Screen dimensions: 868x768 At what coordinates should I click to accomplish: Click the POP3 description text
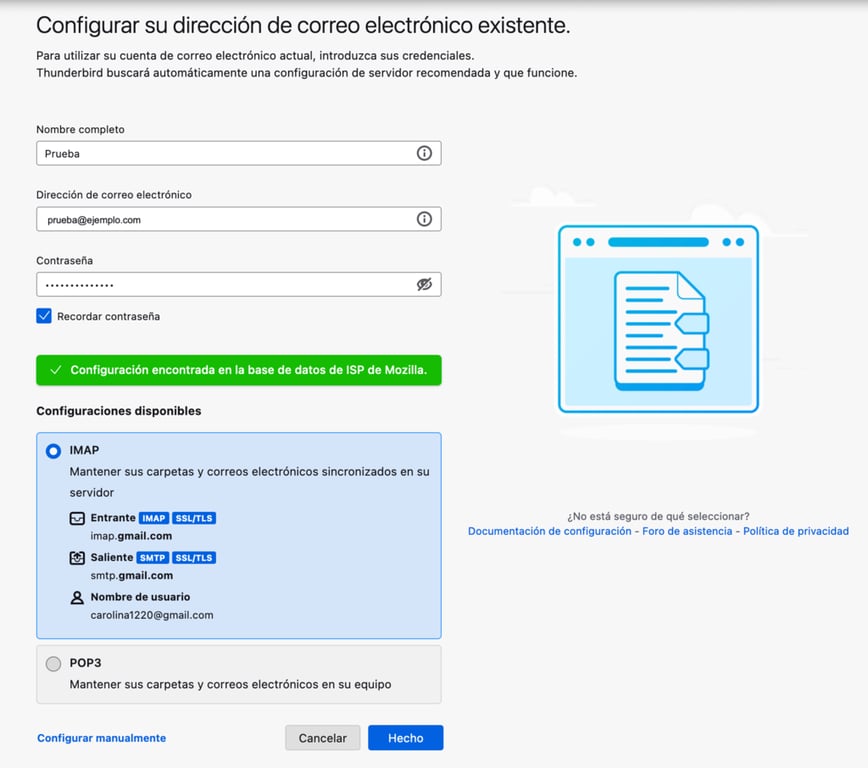[x=230, y=684]
